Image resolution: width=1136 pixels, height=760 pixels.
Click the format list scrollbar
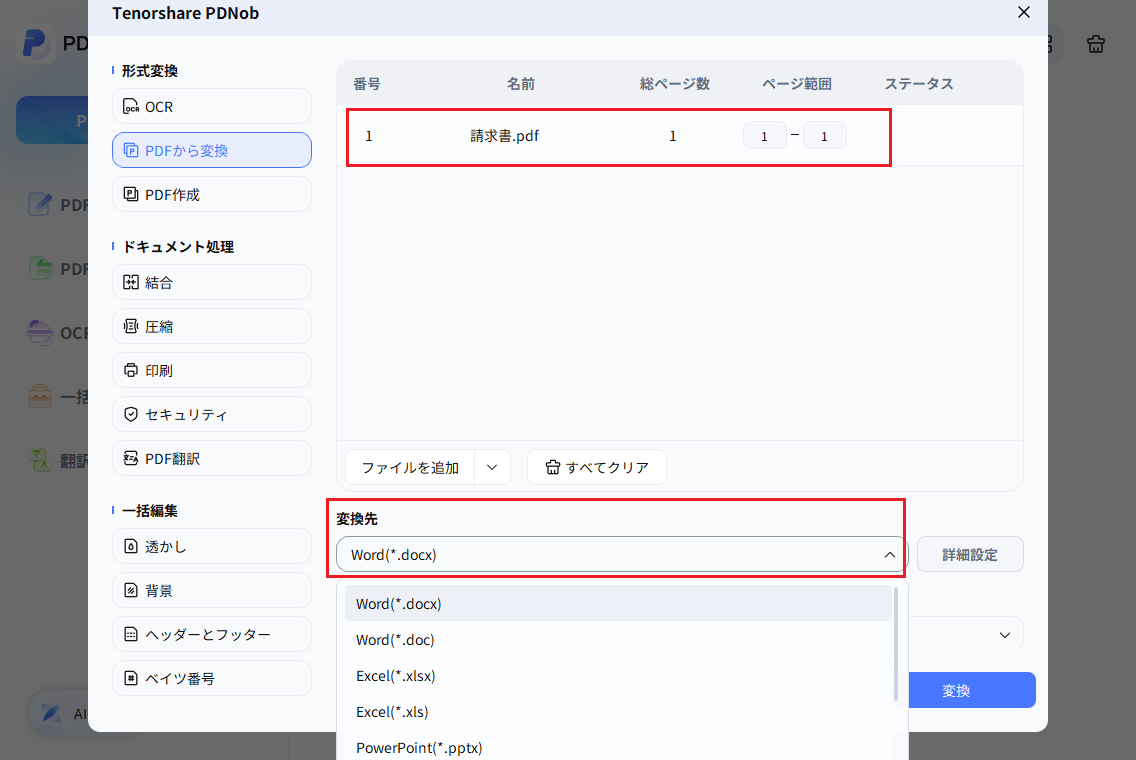(x=896, y=643)
